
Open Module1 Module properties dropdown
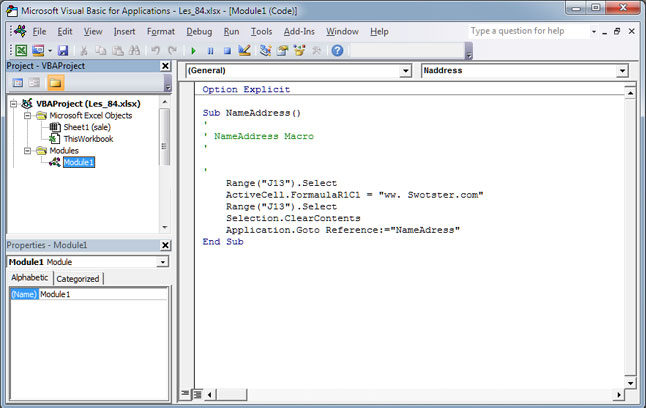coord(163,262)
